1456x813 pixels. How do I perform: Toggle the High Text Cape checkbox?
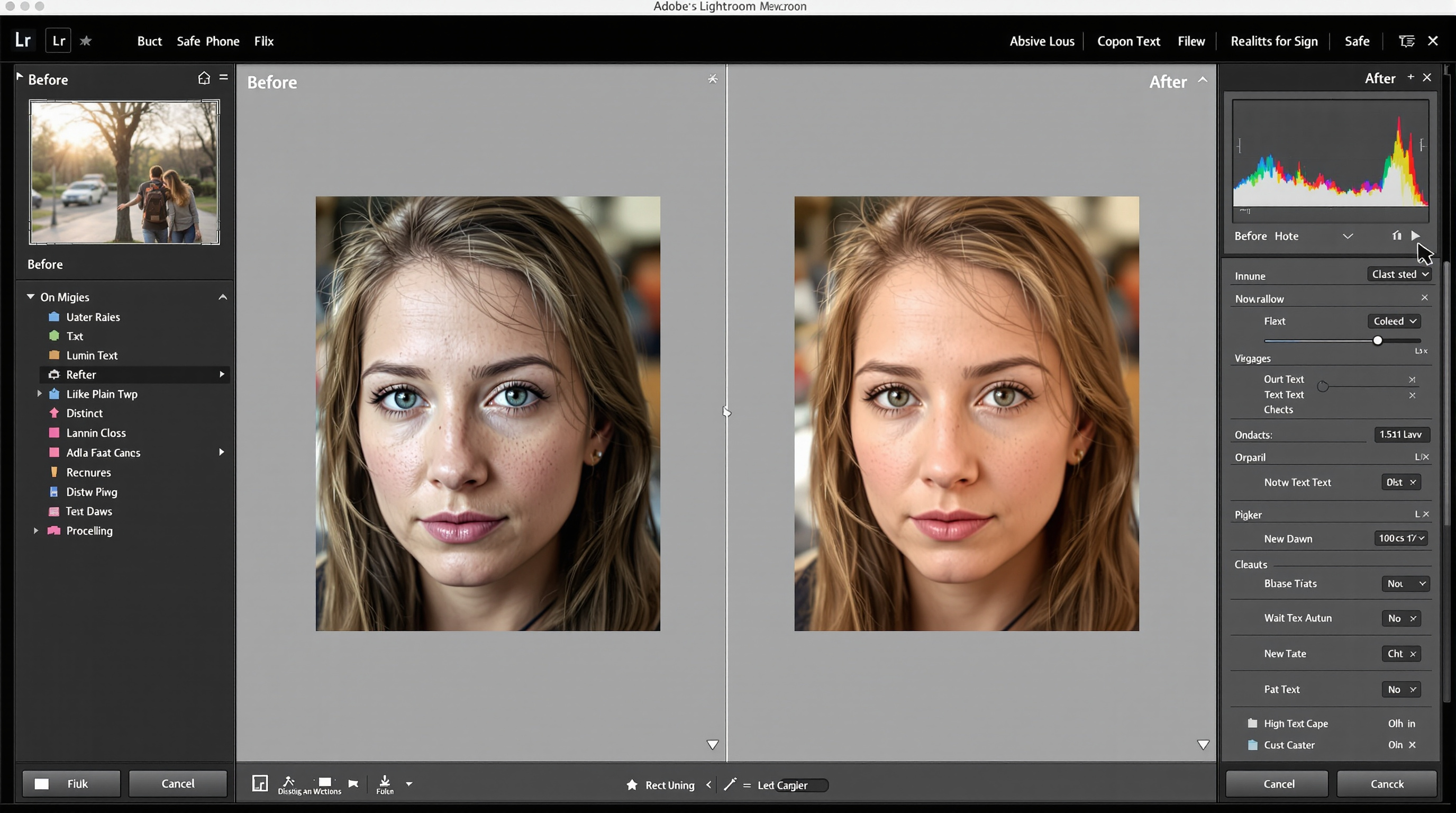coord(1252,723)
